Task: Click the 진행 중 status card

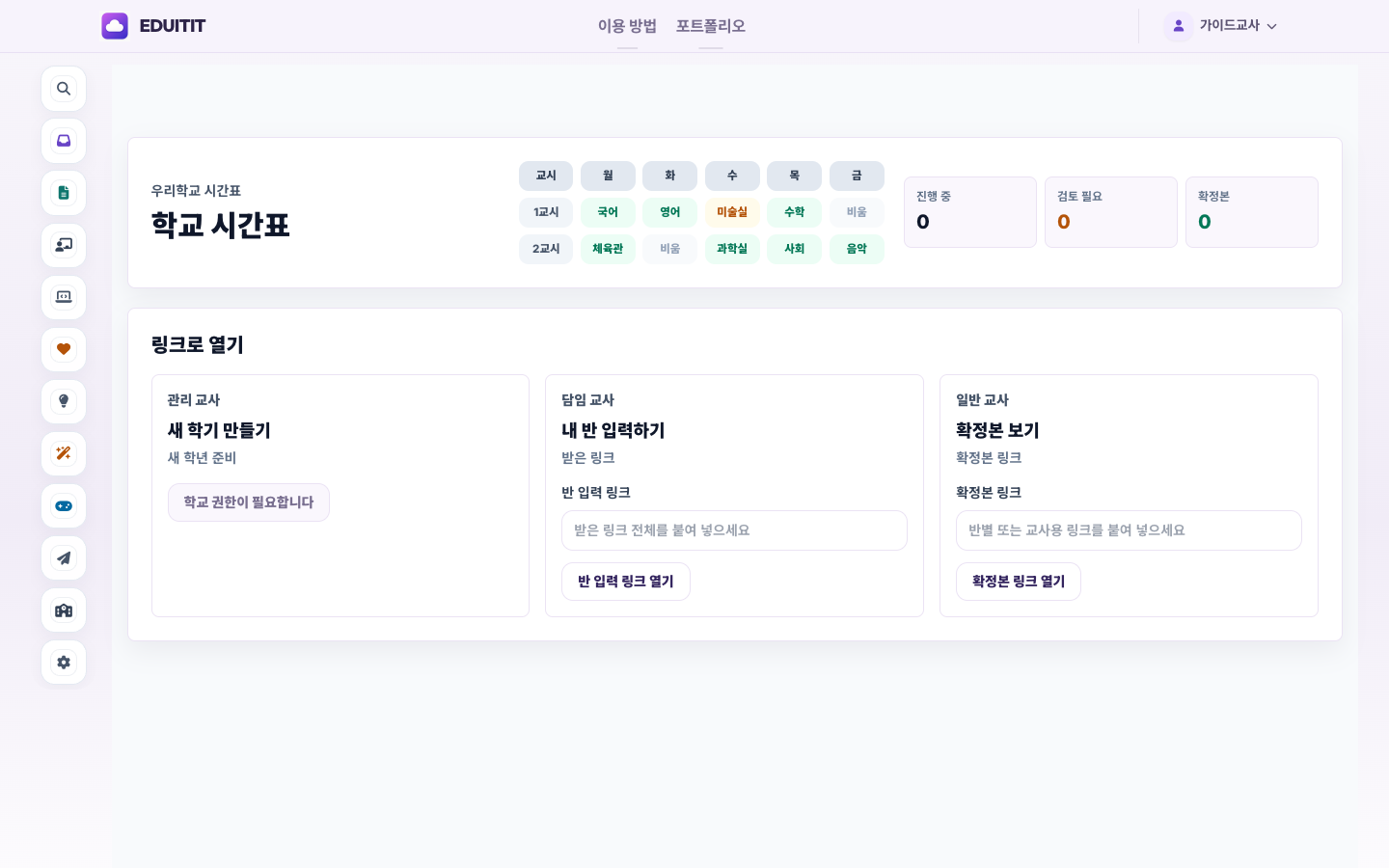Action: tap(970, 212)
